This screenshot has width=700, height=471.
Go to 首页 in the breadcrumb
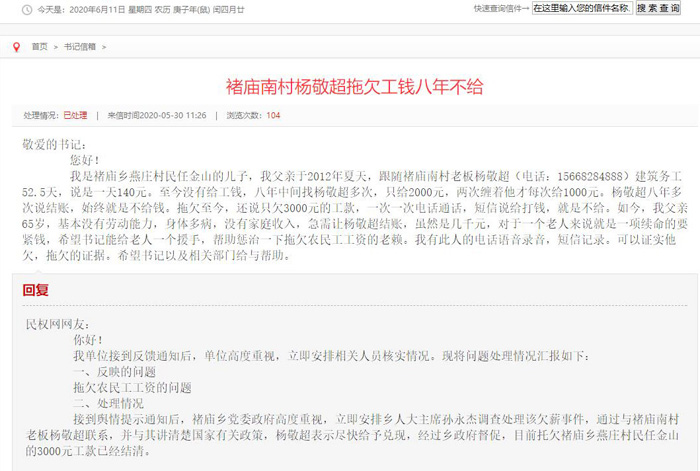(39, 46)
